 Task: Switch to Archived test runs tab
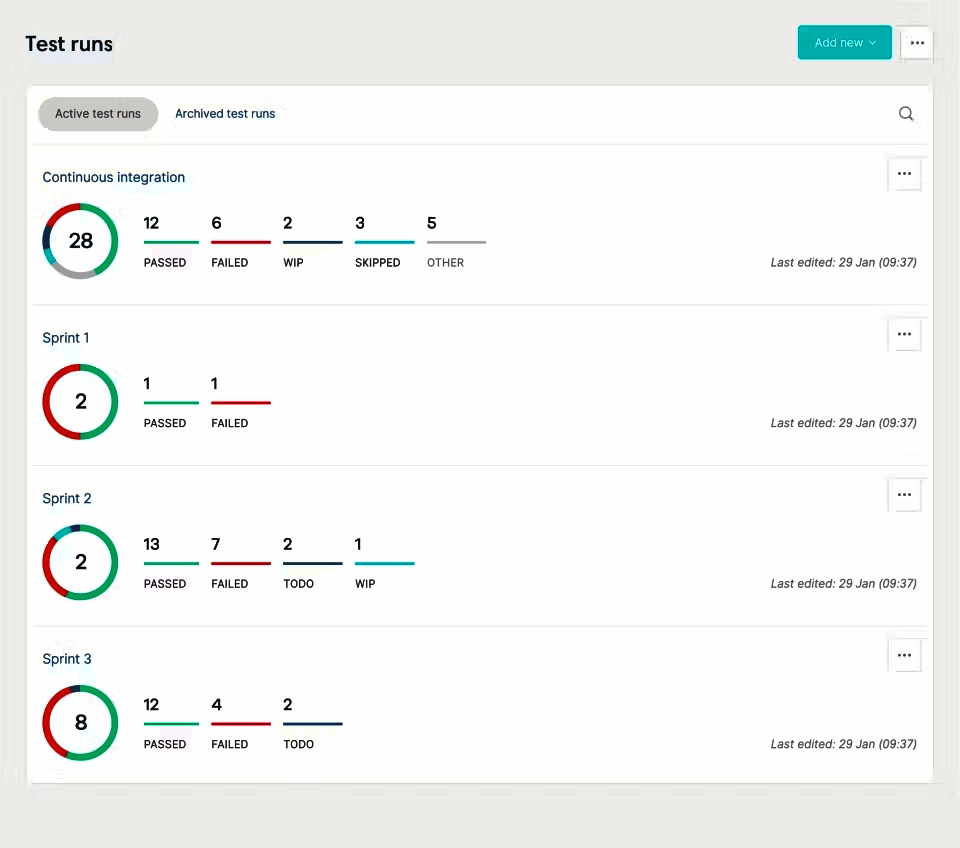225,114
